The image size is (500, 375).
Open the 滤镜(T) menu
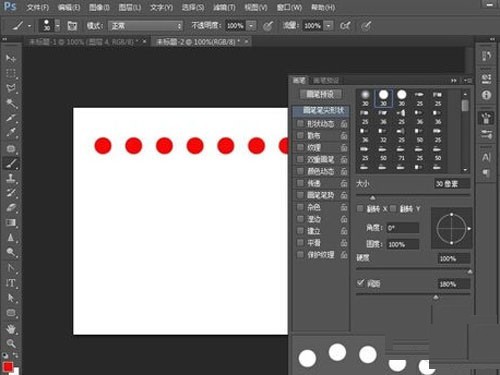coord(224,7)
